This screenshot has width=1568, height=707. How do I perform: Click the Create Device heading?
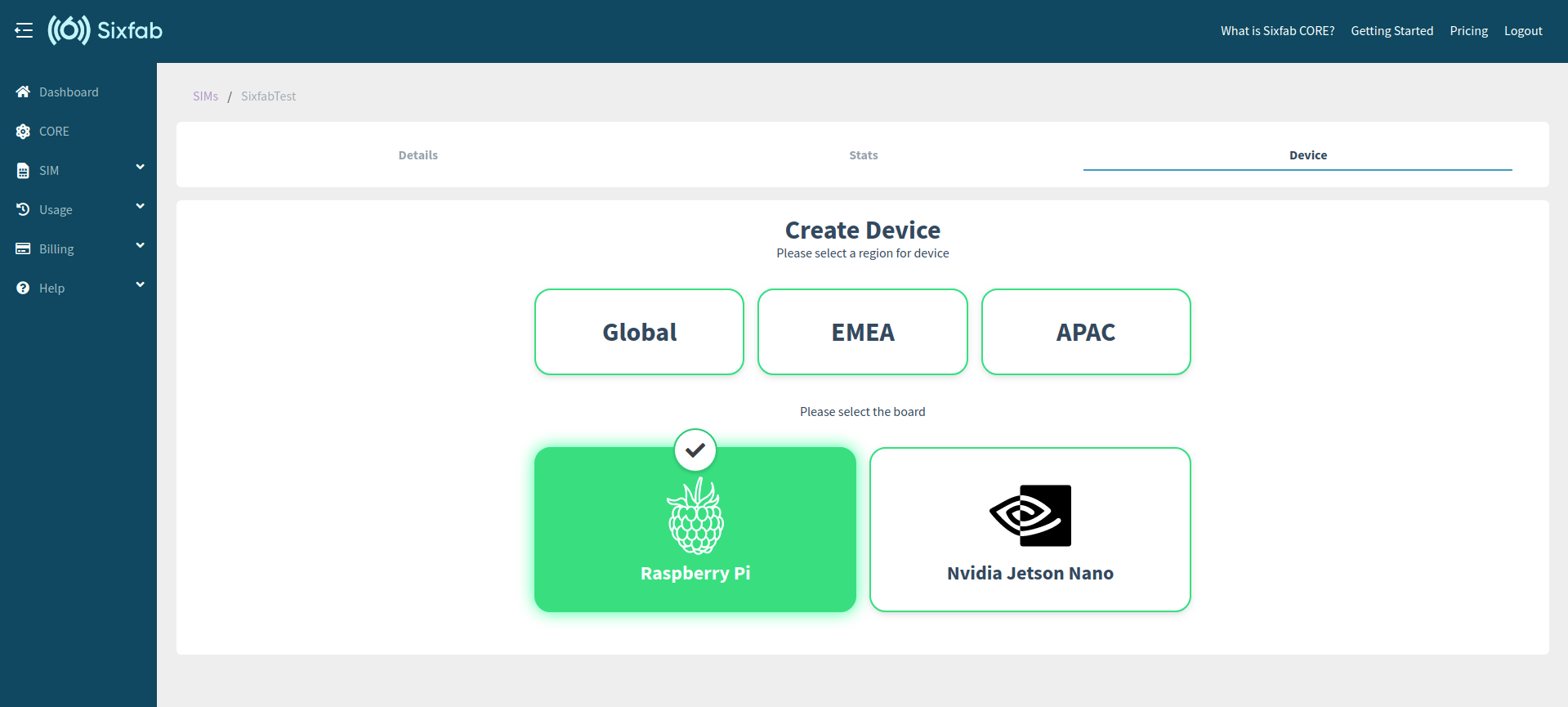[x=863, y=230]
